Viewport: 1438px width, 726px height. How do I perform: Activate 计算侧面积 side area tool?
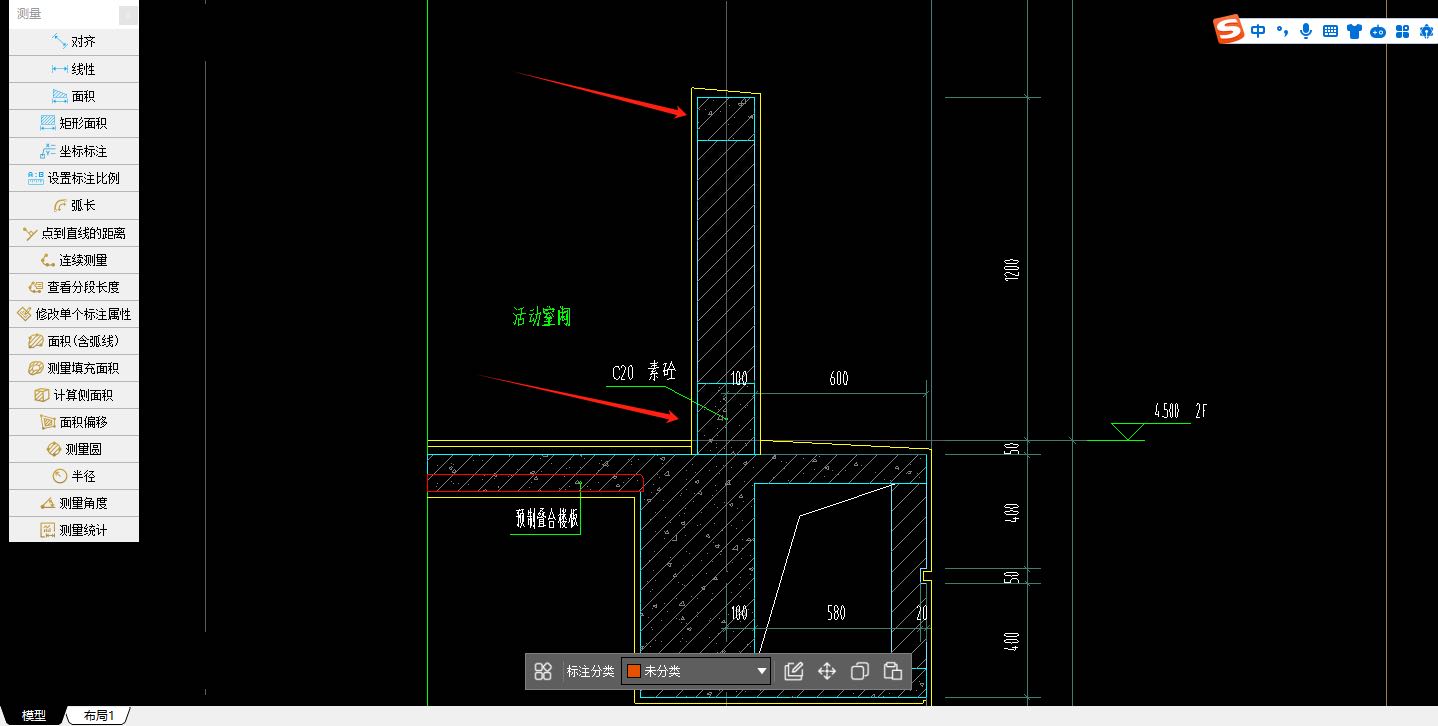click(74, 395)
